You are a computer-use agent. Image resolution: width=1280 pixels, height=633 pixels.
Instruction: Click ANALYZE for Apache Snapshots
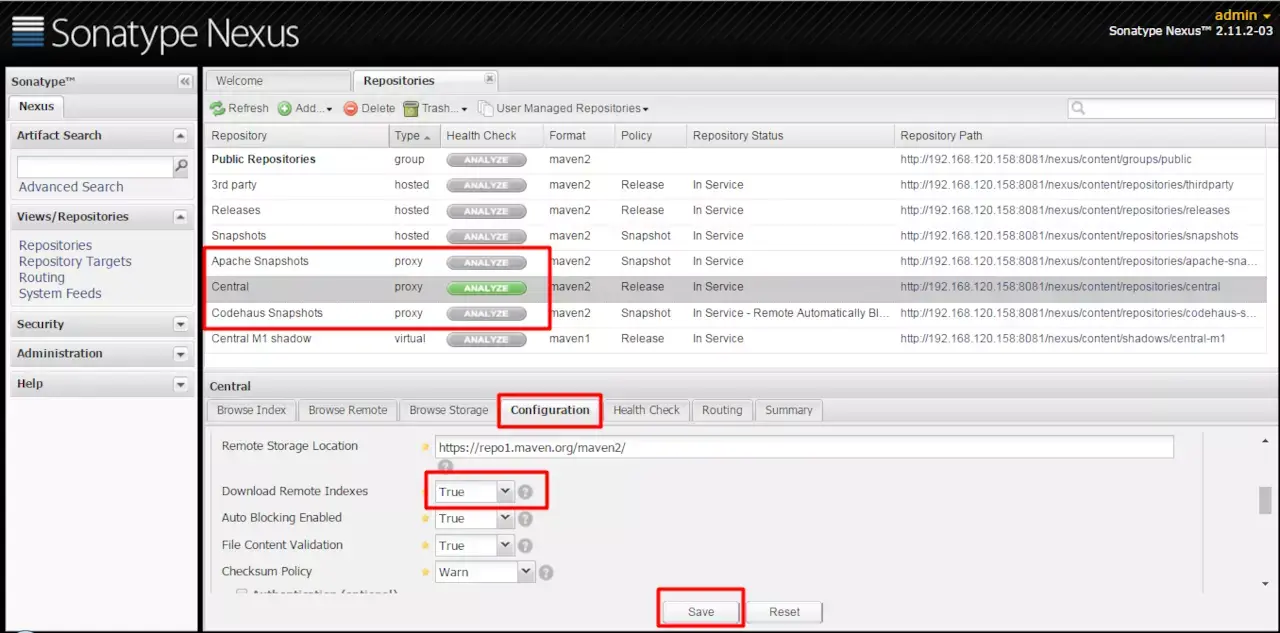[486, 262]
